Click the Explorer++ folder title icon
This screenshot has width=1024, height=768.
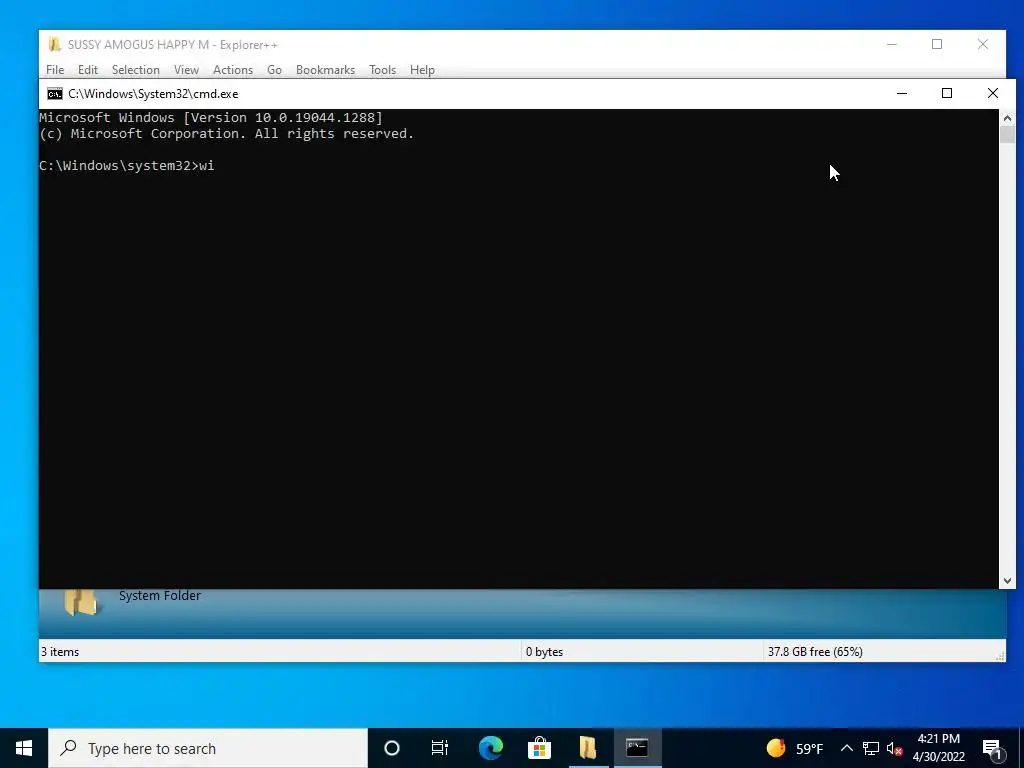coord(55,44)
